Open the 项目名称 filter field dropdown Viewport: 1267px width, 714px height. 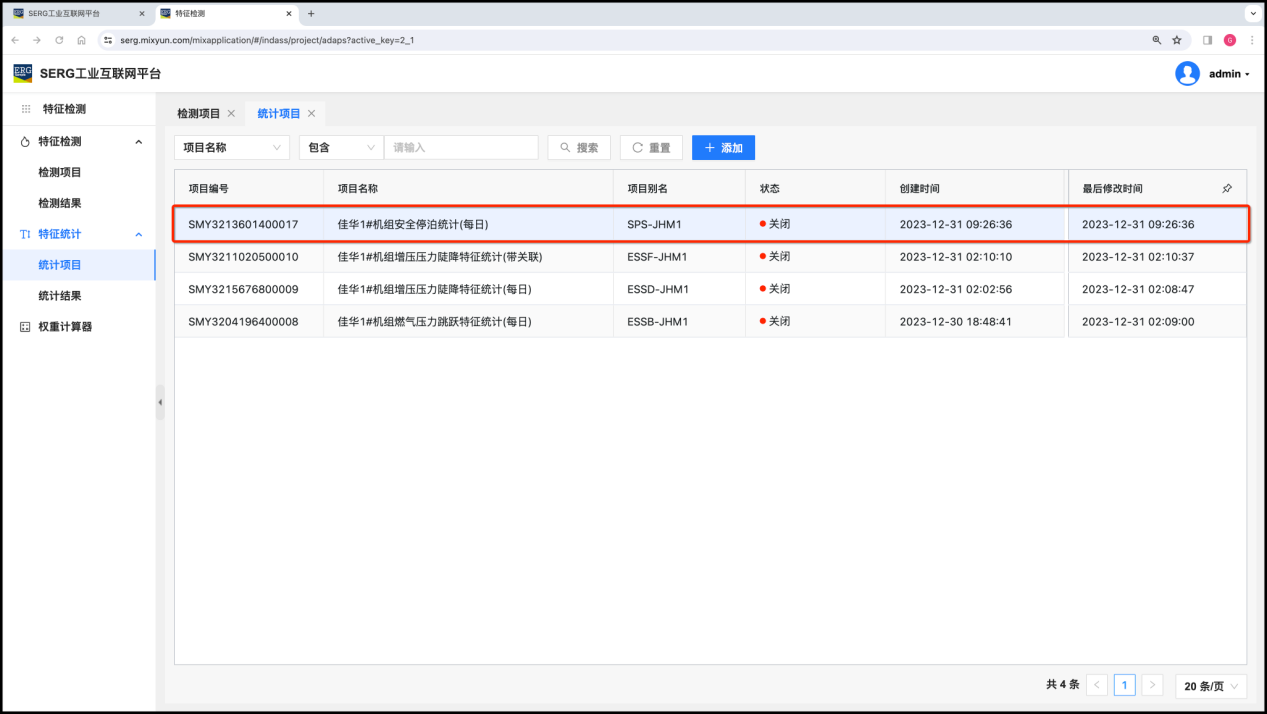point(232,148)
